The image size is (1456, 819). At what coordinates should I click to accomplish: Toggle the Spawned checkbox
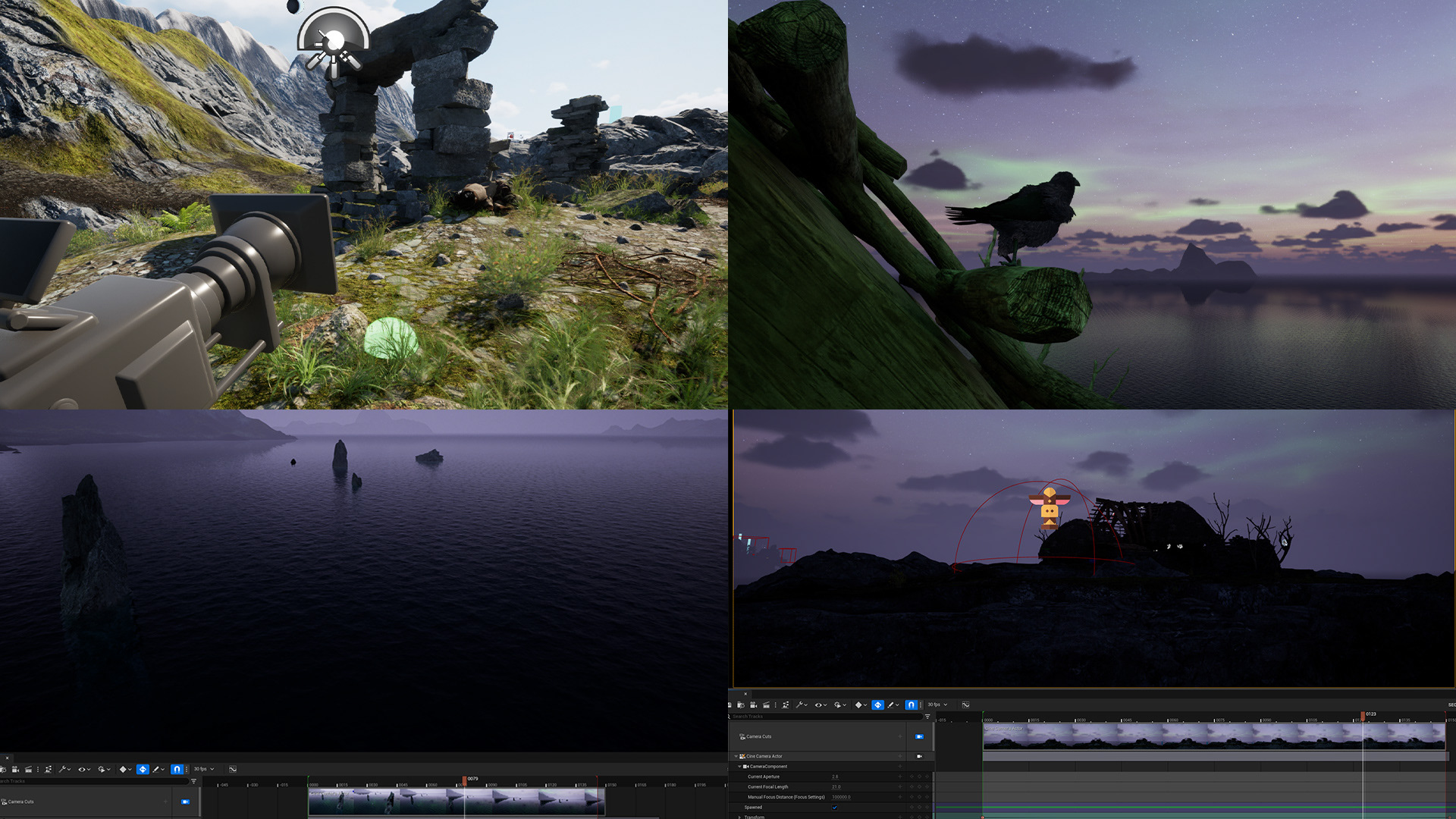click(835, 807)
